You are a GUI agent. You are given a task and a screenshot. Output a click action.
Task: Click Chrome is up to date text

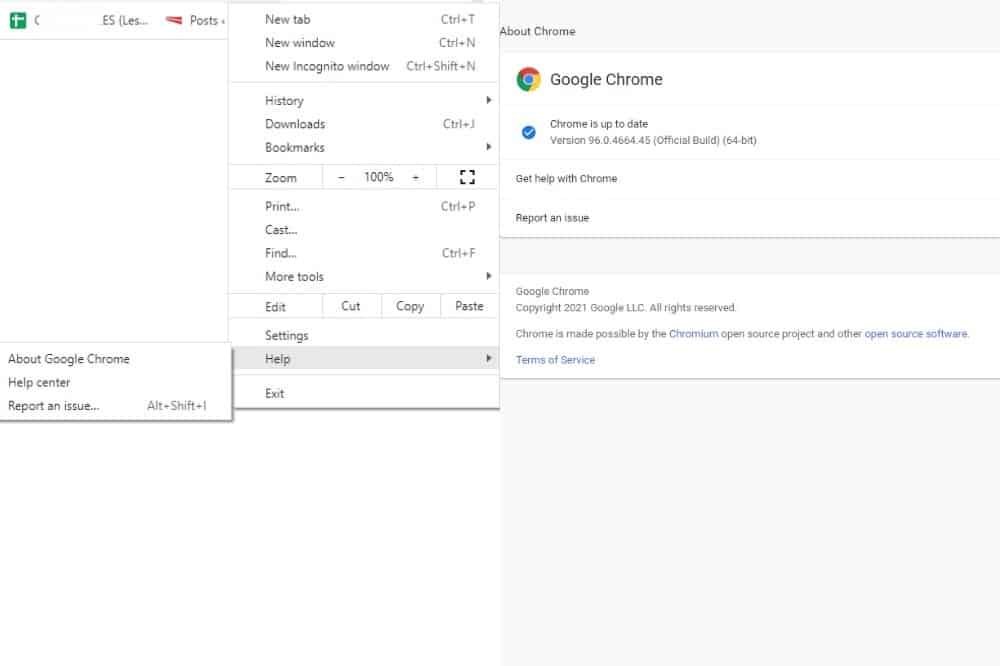[x=599, y=124]
